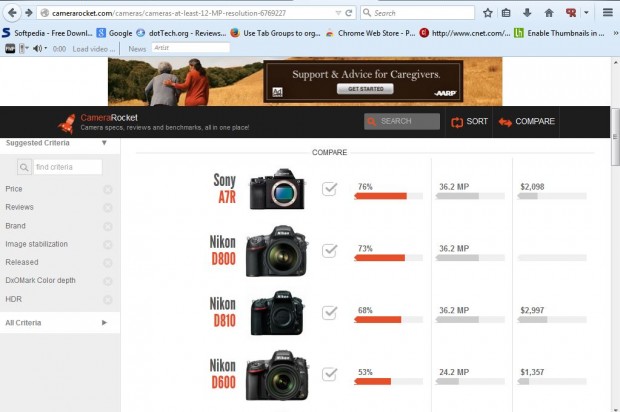Toggle the Nikon D600 compare checkbox
620x412 pixels.
(329, 372)
